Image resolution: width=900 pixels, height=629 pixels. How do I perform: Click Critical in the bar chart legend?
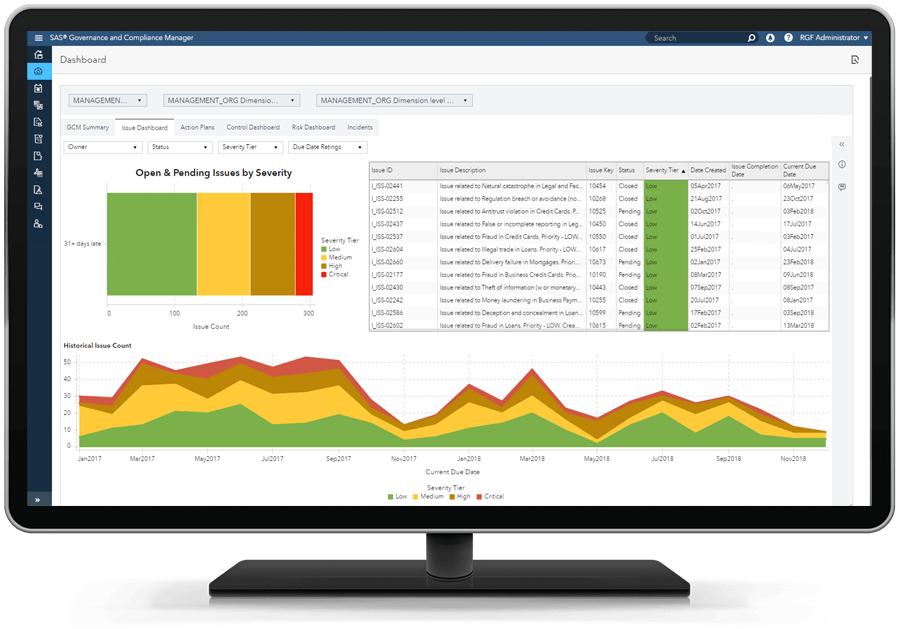(335, 274)
